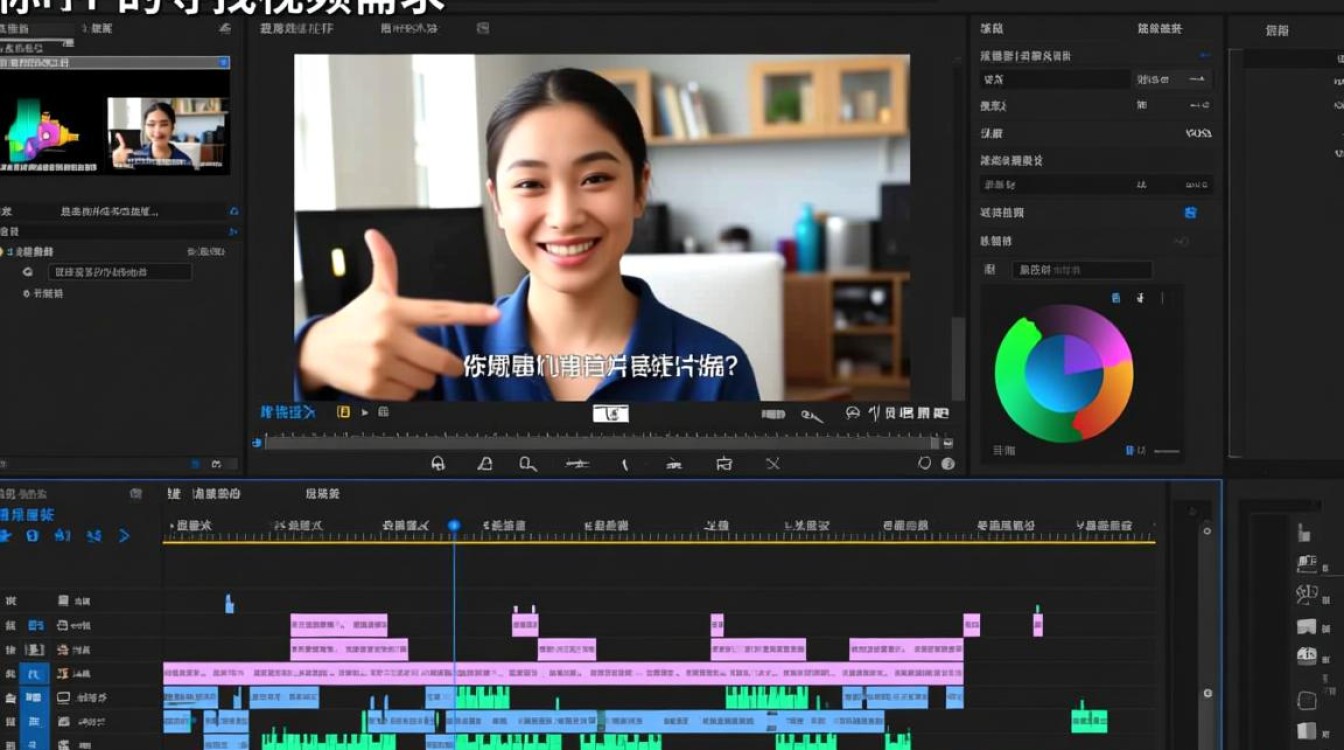The height and width of the screenshot is (750, 1344).
Task: Toggle the gray switch under the blue checkbox
Action: (1181, 241)
